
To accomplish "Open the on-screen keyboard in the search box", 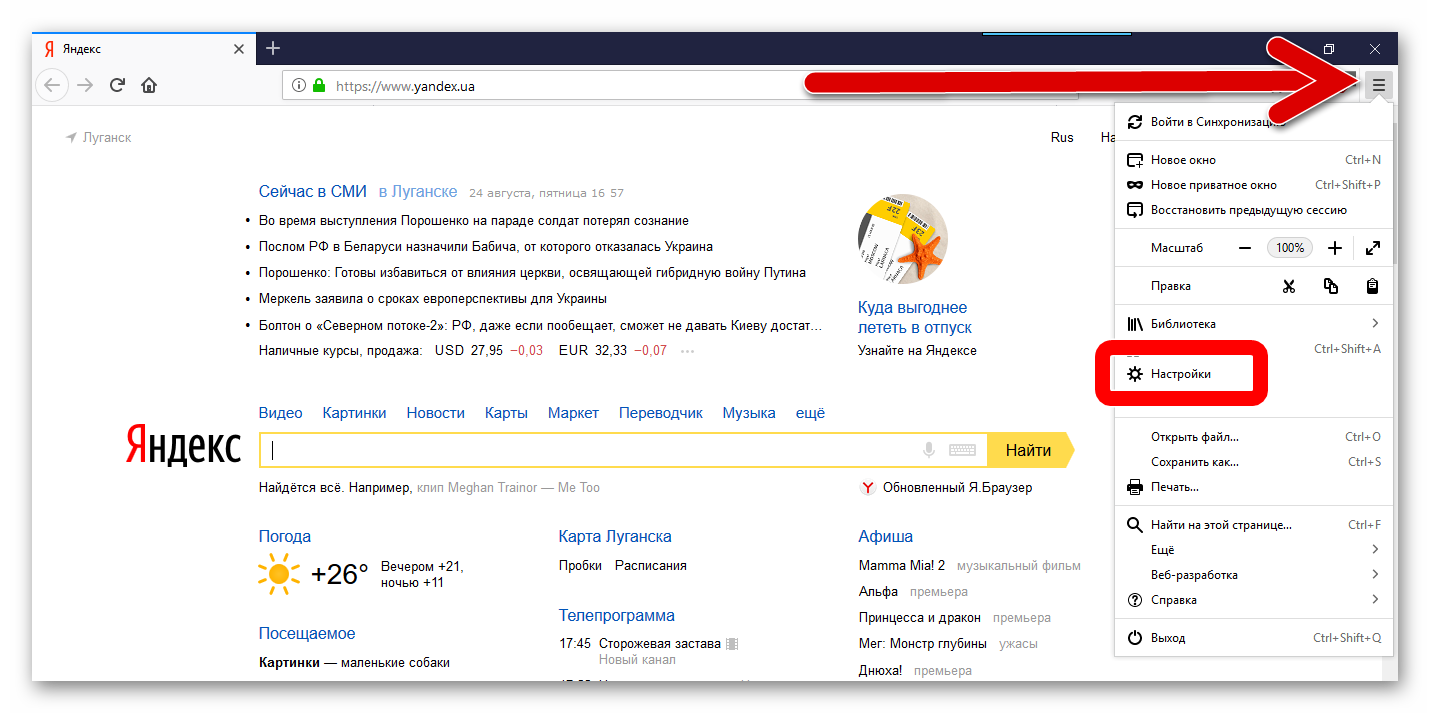I will click(962, 450).
